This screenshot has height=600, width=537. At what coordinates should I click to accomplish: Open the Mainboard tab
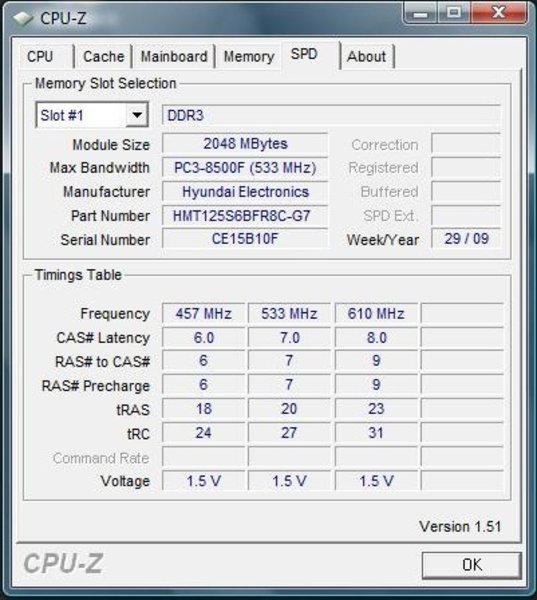point(174,56)
